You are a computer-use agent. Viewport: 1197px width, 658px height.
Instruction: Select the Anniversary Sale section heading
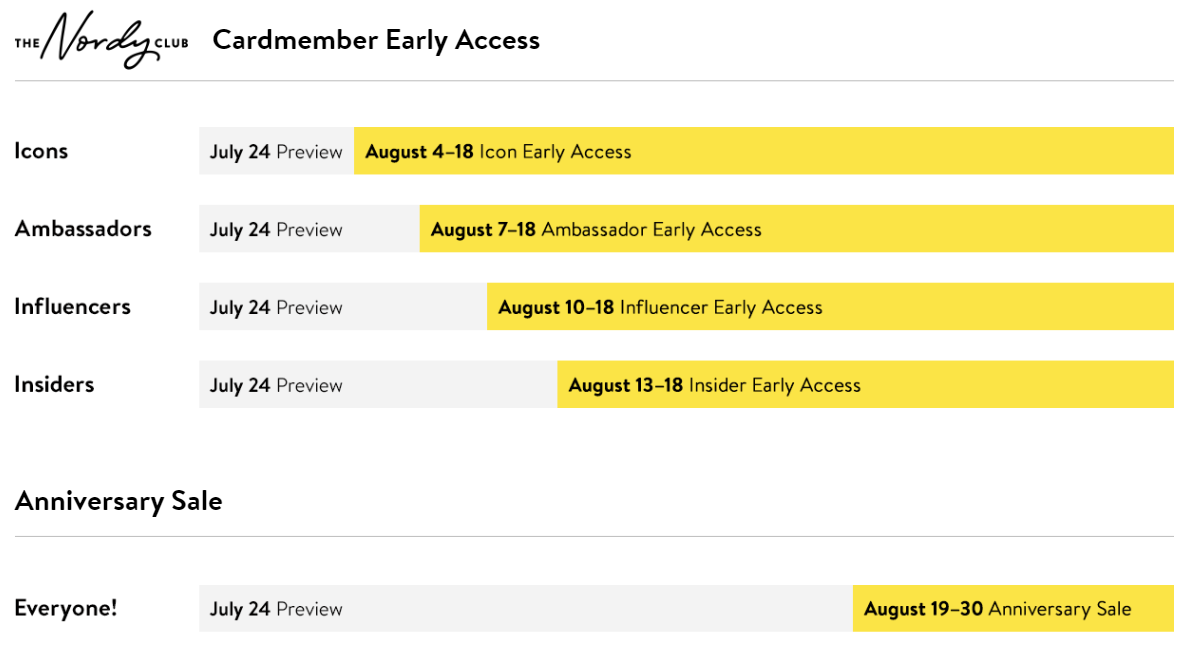pos(118,501)
